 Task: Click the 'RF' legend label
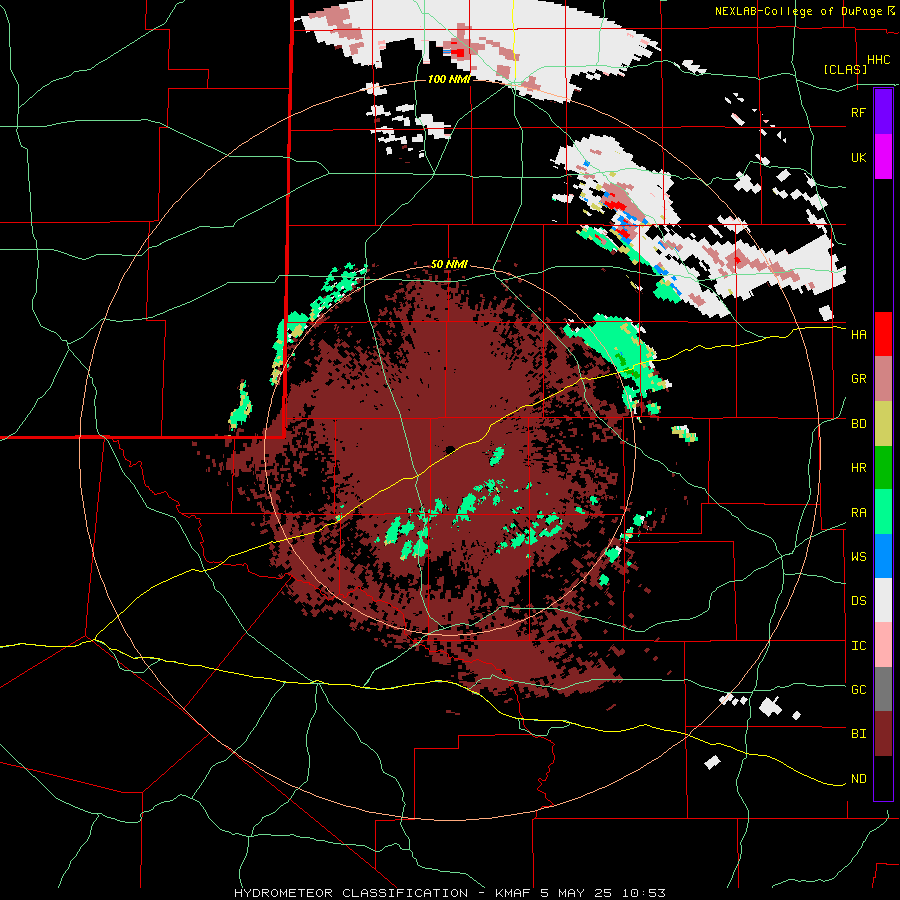(858, 112)
